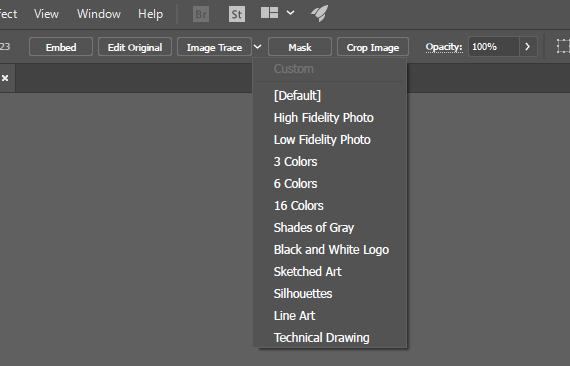Open Adobe Stock via St icon
The height and width of the screenshot is (366, 570).
(x=237, y=14)
